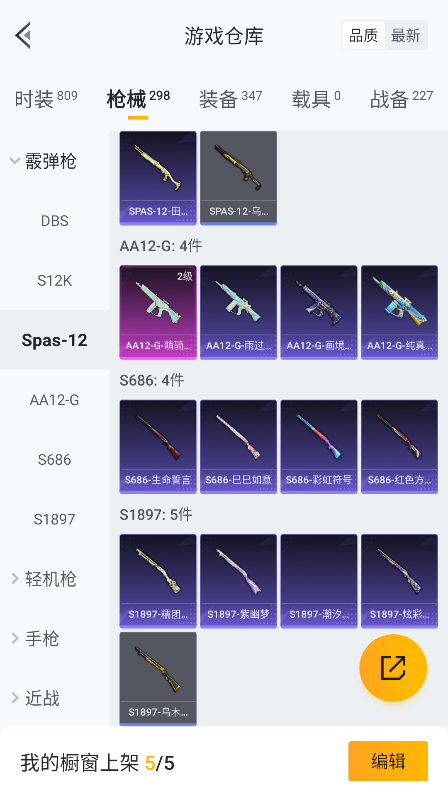Switch sorting to 品质

click(363, 36)
